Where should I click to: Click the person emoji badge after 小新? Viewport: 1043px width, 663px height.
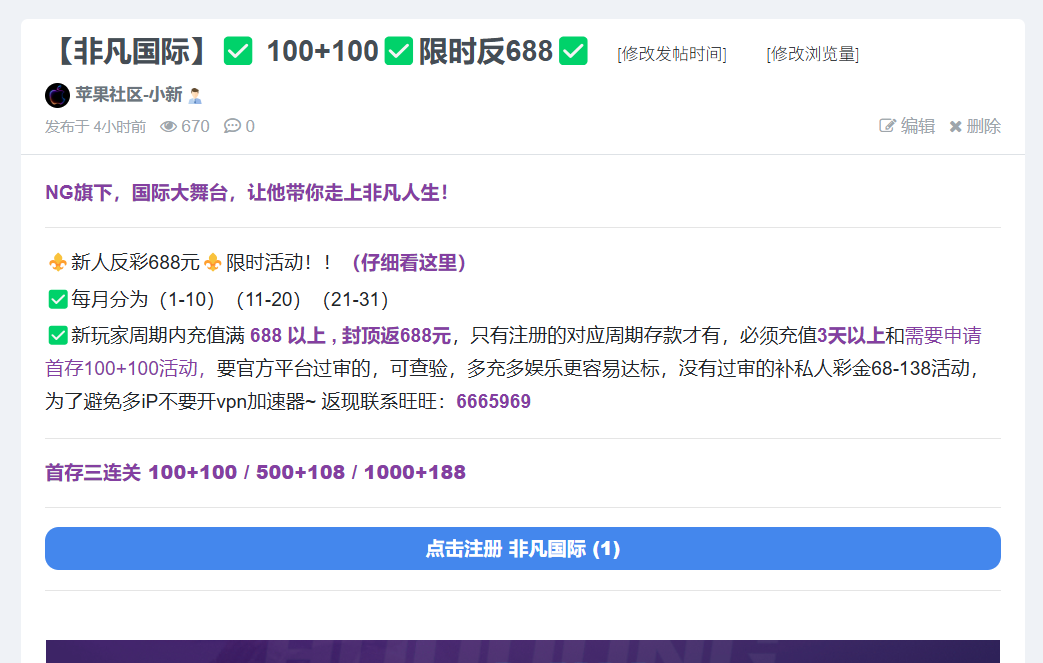[x=195, y=95]
